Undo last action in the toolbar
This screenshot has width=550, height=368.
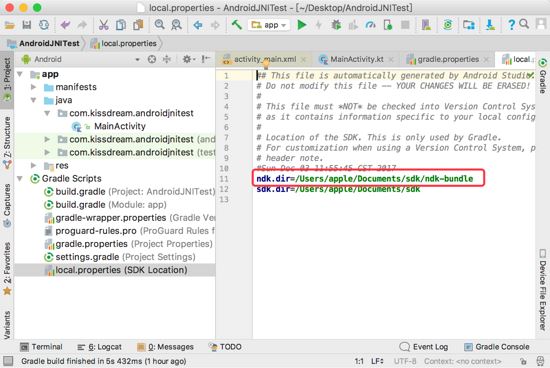65,25
